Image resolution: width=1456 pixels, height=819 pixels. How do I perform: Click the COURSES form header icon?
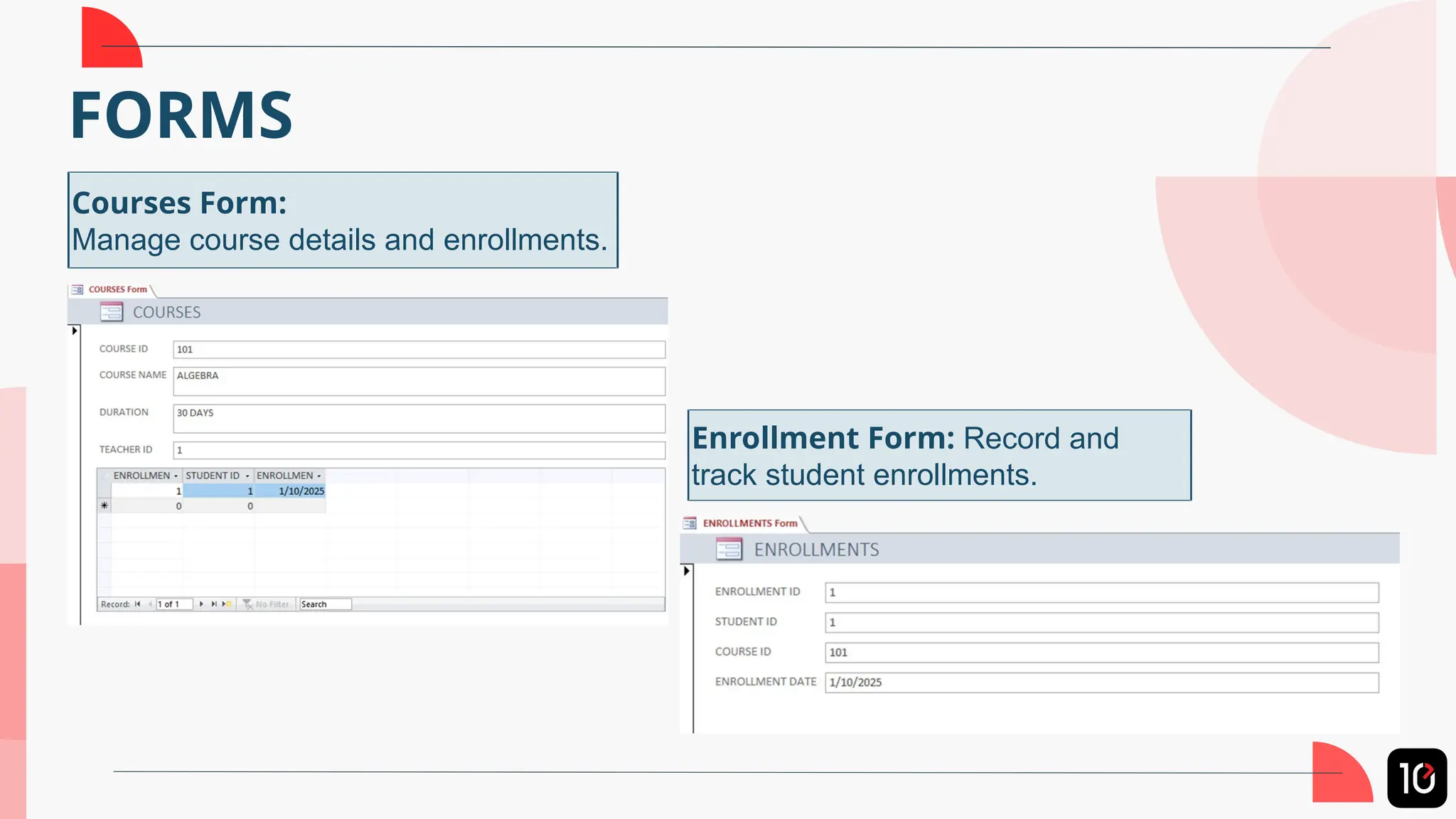112,312
